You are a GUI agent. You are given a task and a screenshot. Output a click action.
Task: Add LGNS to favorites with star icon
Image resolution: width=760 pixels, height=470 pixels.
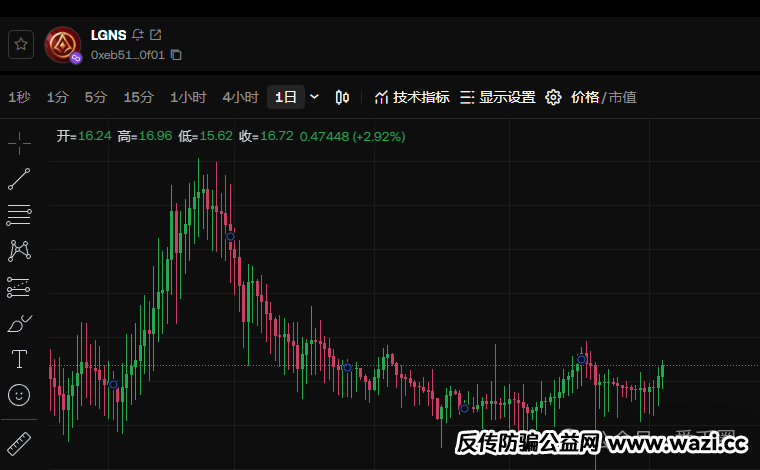(21, 45)
